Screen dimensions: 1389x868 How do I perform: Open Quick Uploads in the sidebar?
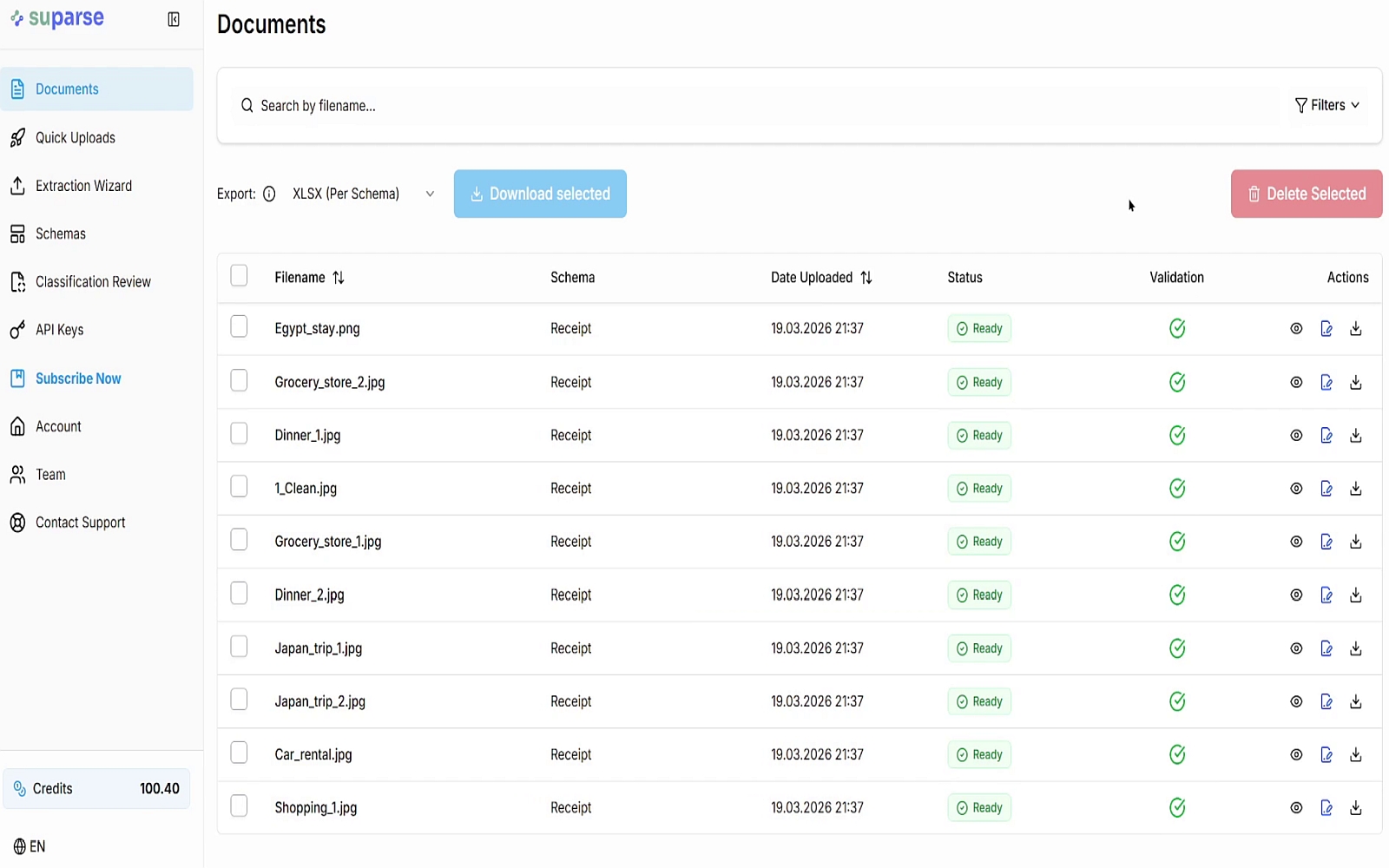(76, 138)
